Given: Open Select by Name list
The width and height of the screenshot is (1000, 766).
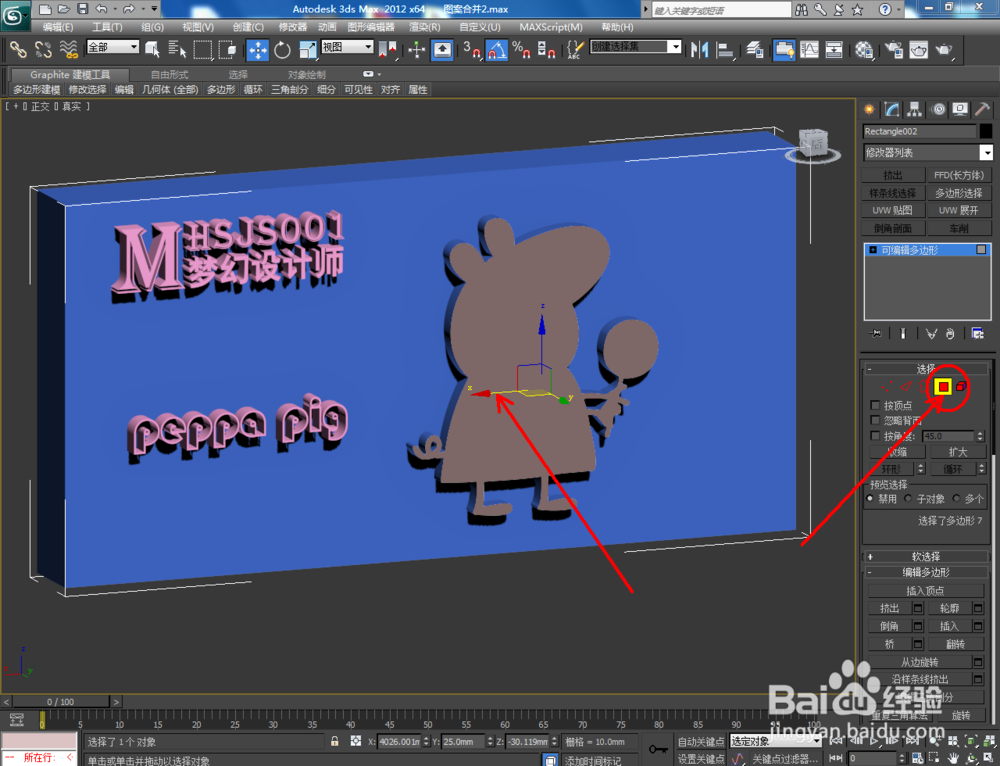Looking at the screenshot, I should 177,49.
